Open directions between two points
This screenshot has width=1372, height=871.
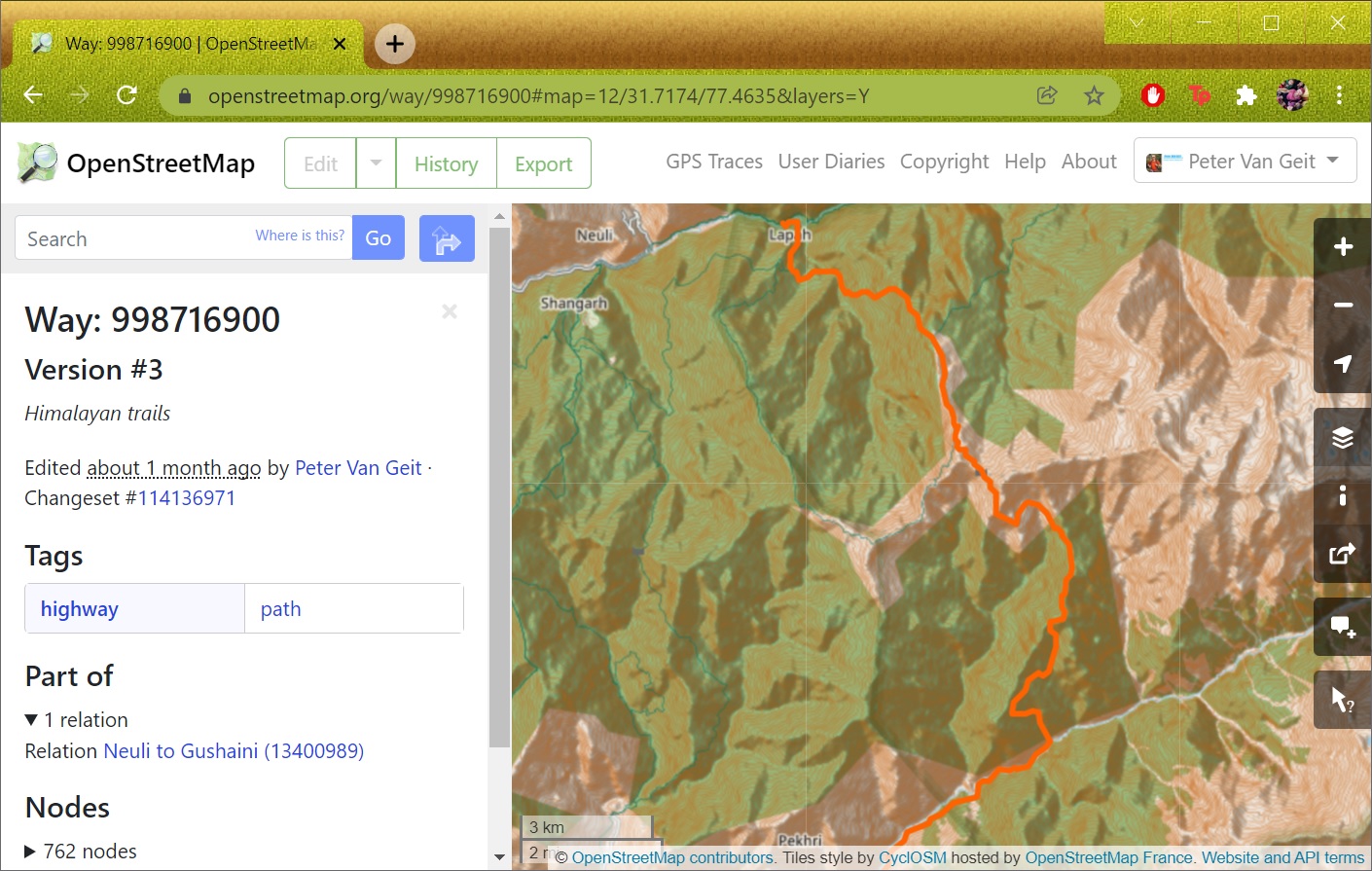[x=447, y=238]
